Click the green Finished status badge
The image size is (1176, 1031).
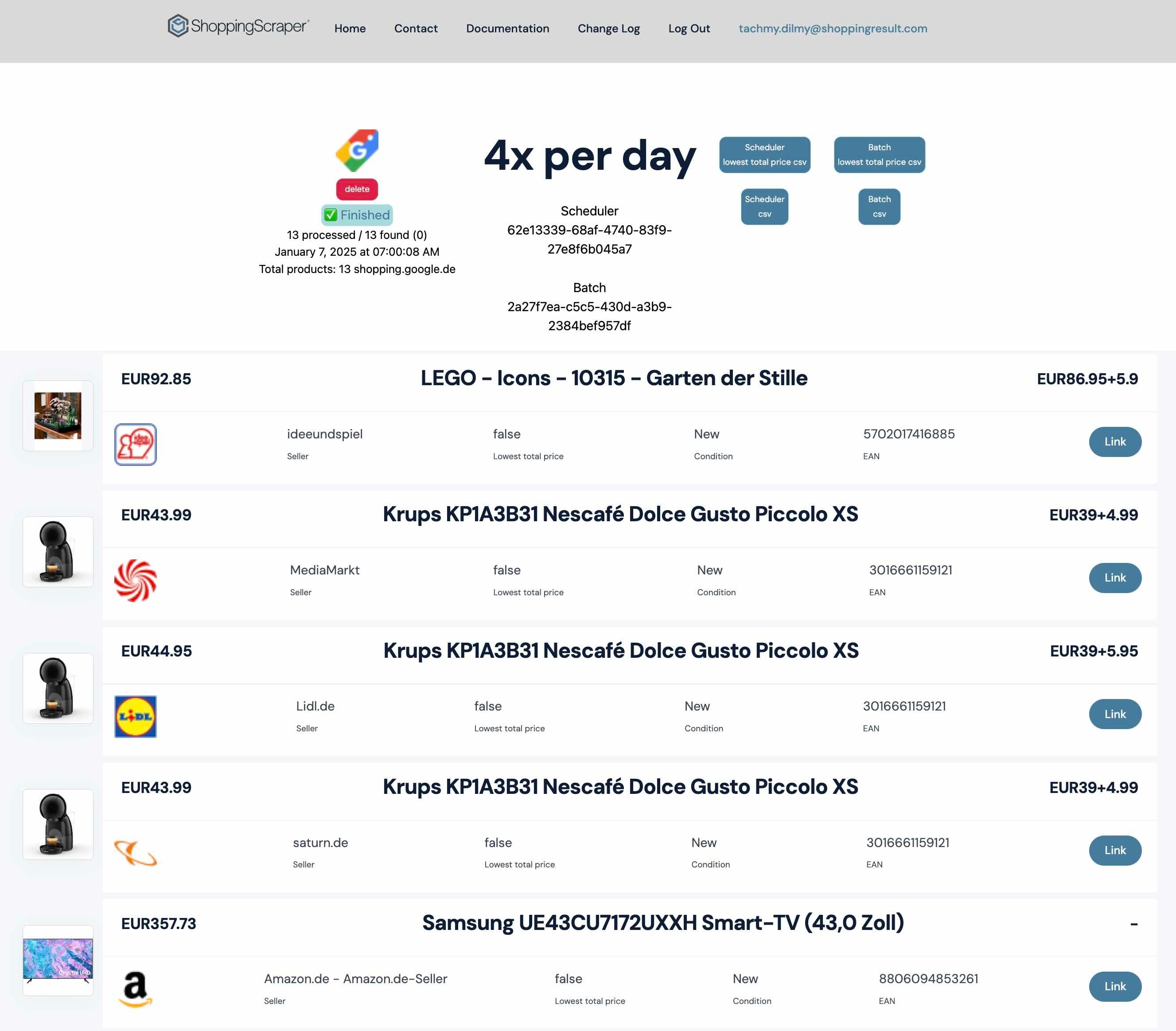(x=357, y=215)
